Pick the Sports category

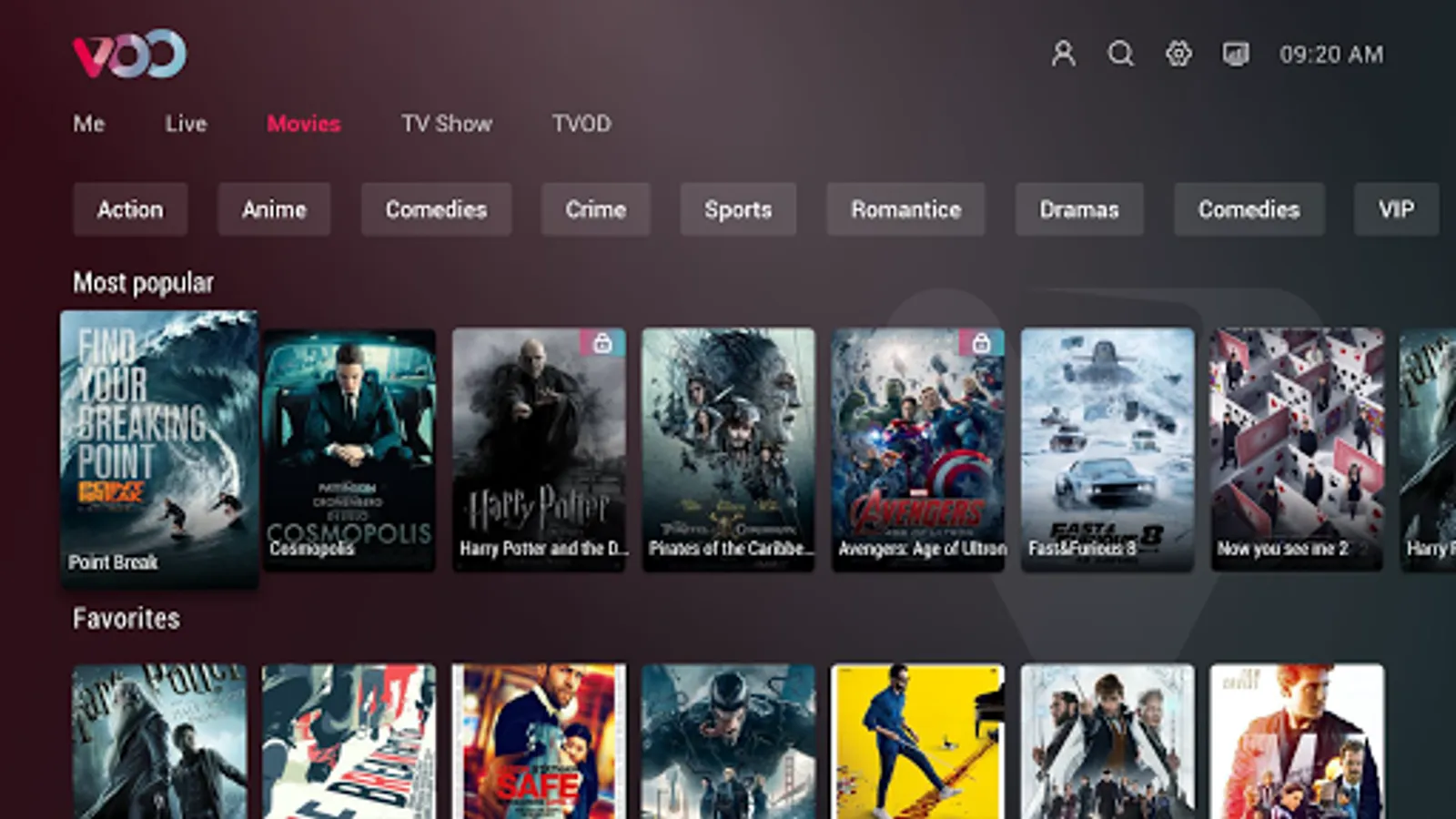(738, 209)
